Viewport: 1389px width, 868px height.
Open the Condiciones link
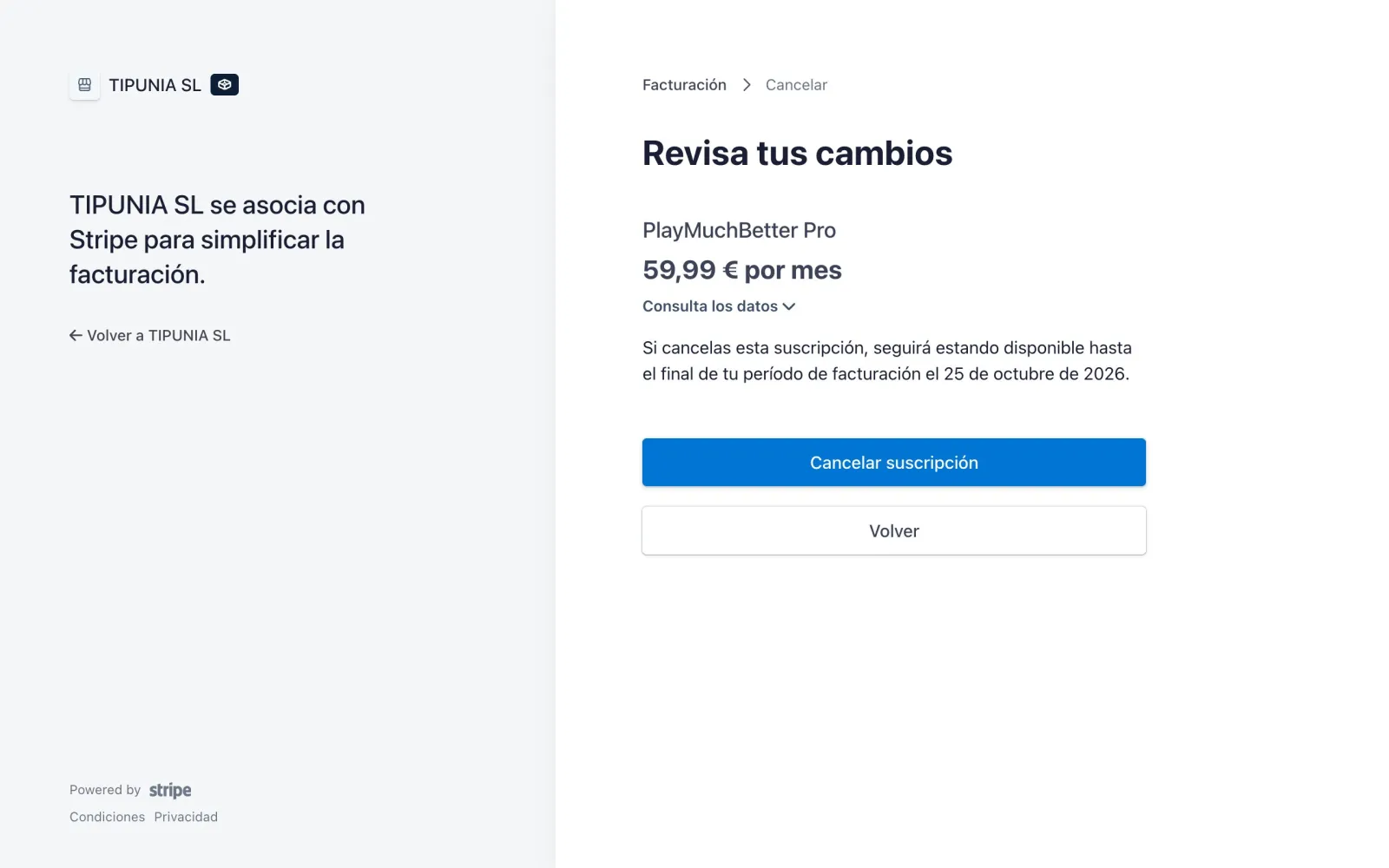click(108, 817)
